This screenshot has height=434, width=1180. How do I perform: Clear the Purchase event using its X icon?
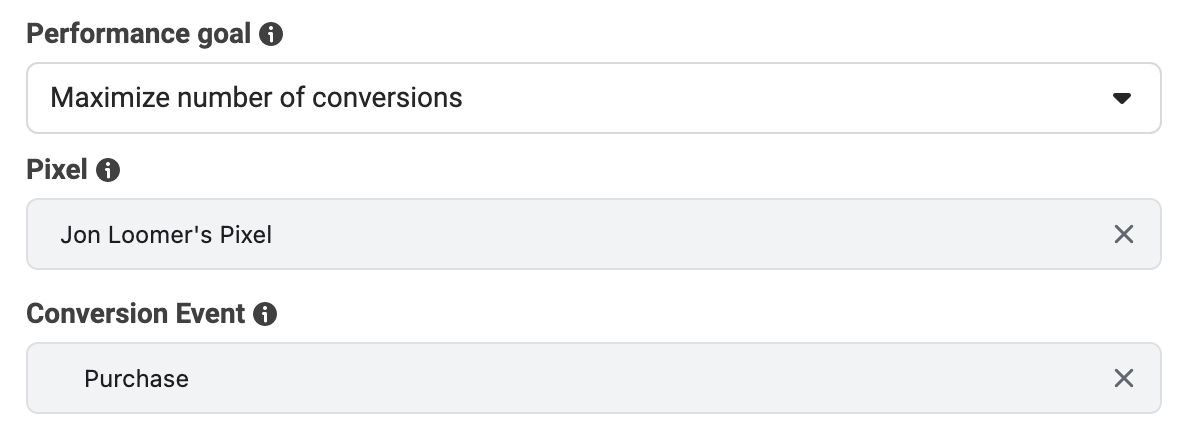point(1123,378)
